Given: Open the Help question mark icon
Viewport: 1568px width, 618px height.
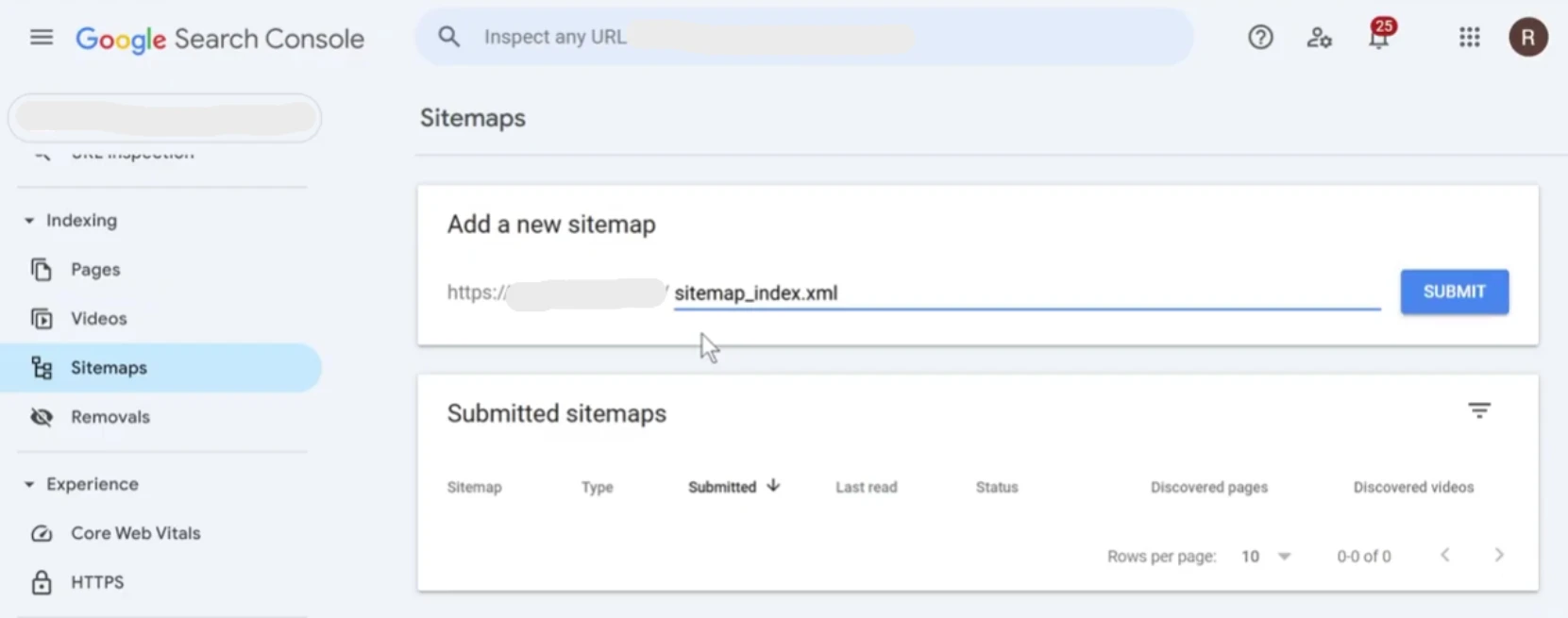Looking at the screenshot, I should point(1260,38).
